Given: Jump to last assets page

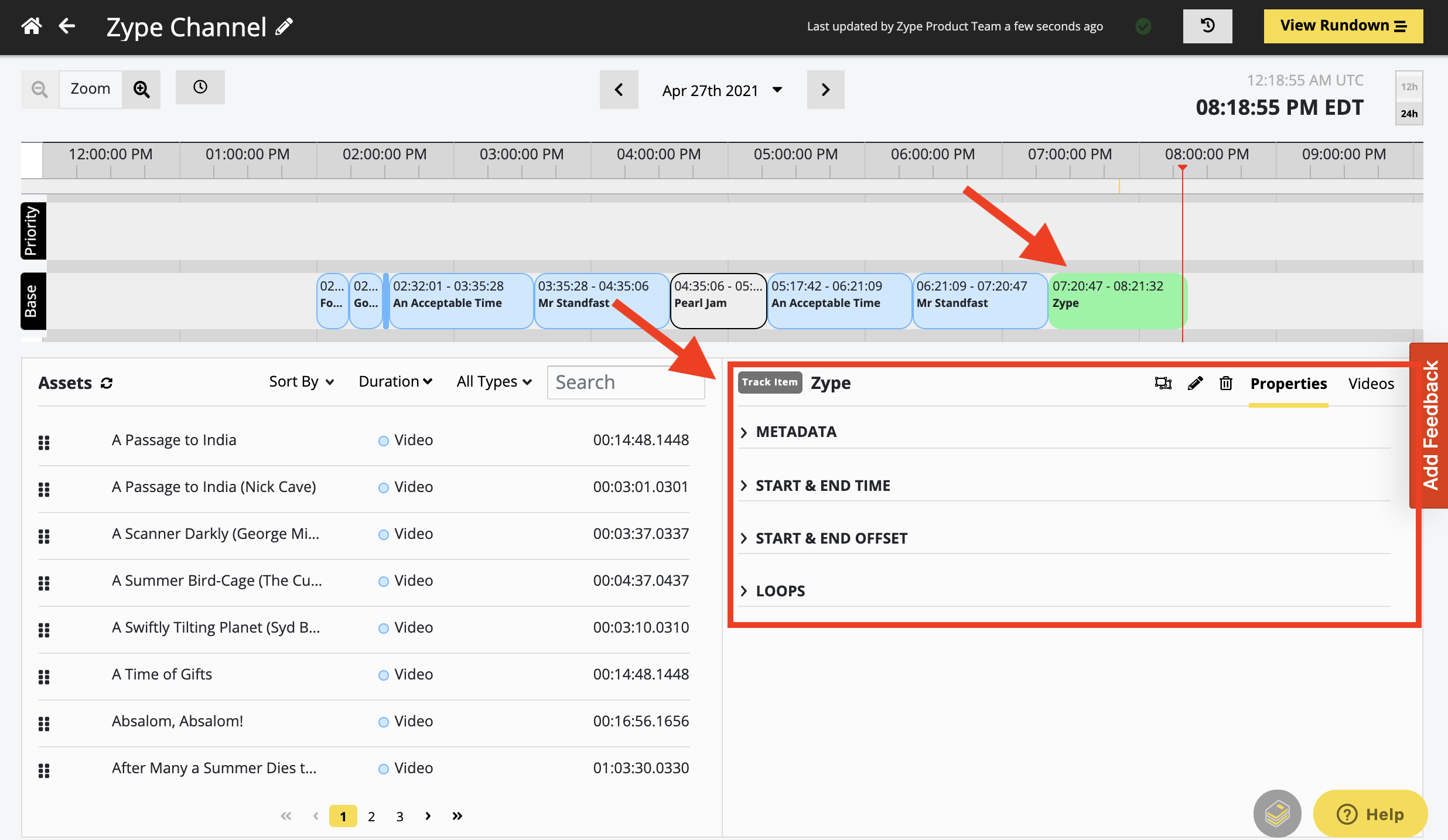Looking at the screenshot, I should 457,816.
